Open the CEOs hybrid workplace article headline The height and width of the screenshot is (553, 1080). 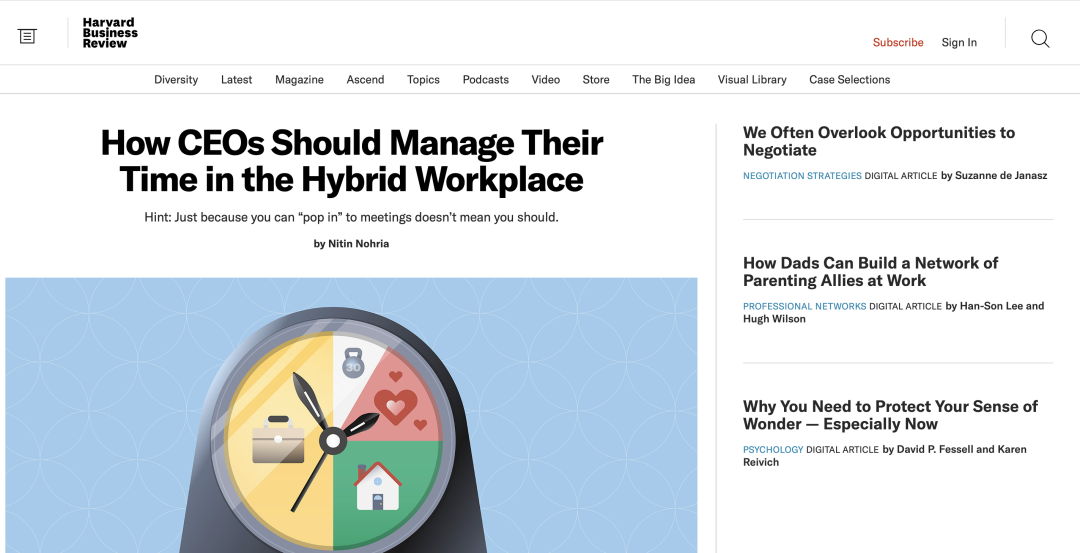(x=351, y=161)
